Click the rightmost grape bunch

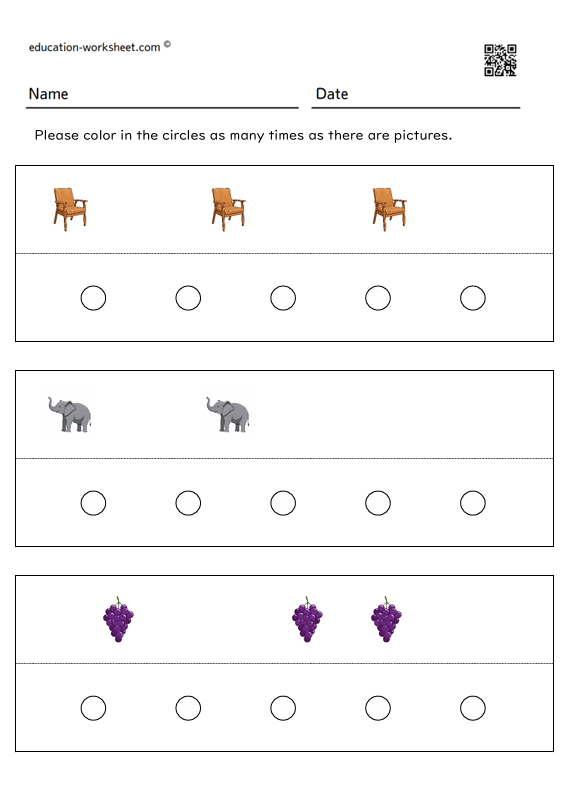pos(386,619)
